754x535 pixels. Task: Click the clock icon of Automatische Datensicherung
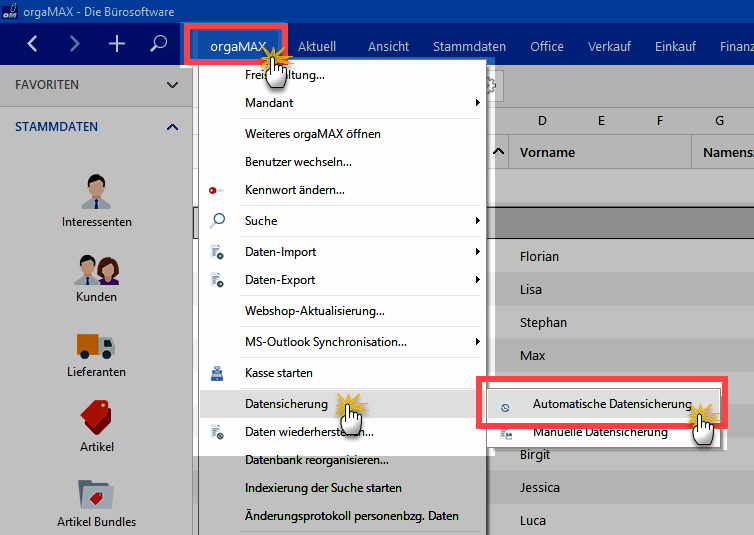[x=505, y=408]
